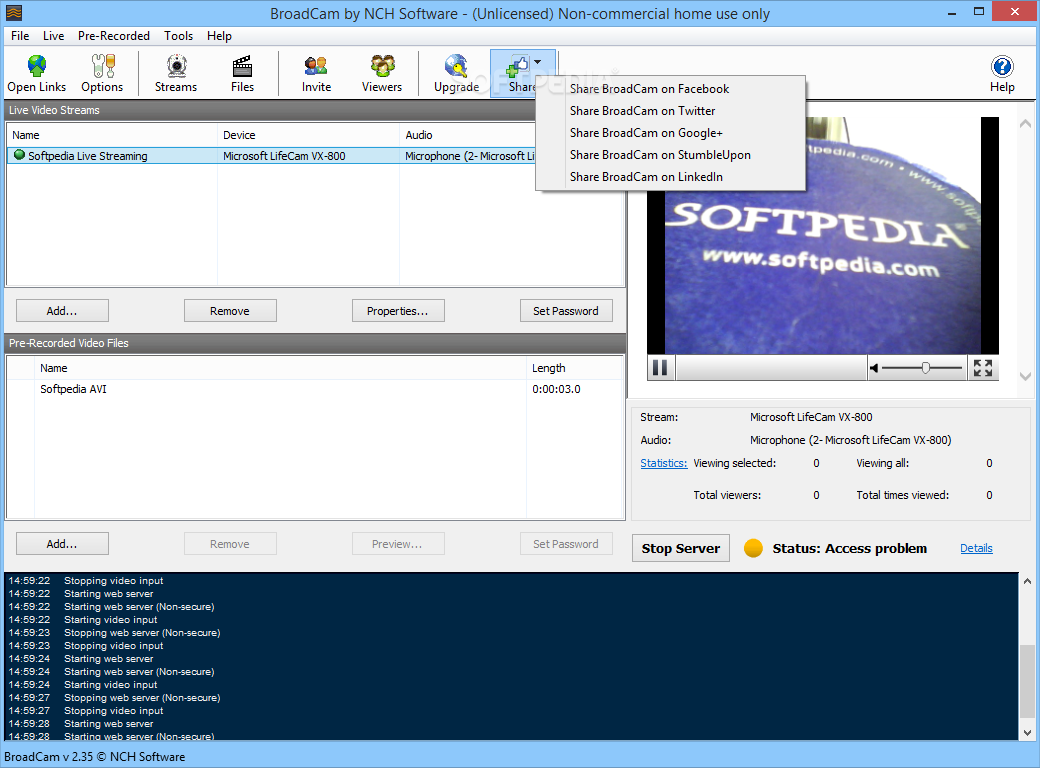The width and height of the screenshot is (1040, 768).
Task: Click Remove under Live Video Streams
Action: [230, 310]
